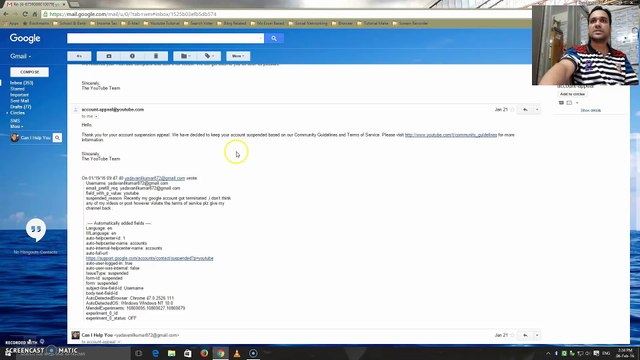Open Firefox from the taskbar

(x=204, y=353)
